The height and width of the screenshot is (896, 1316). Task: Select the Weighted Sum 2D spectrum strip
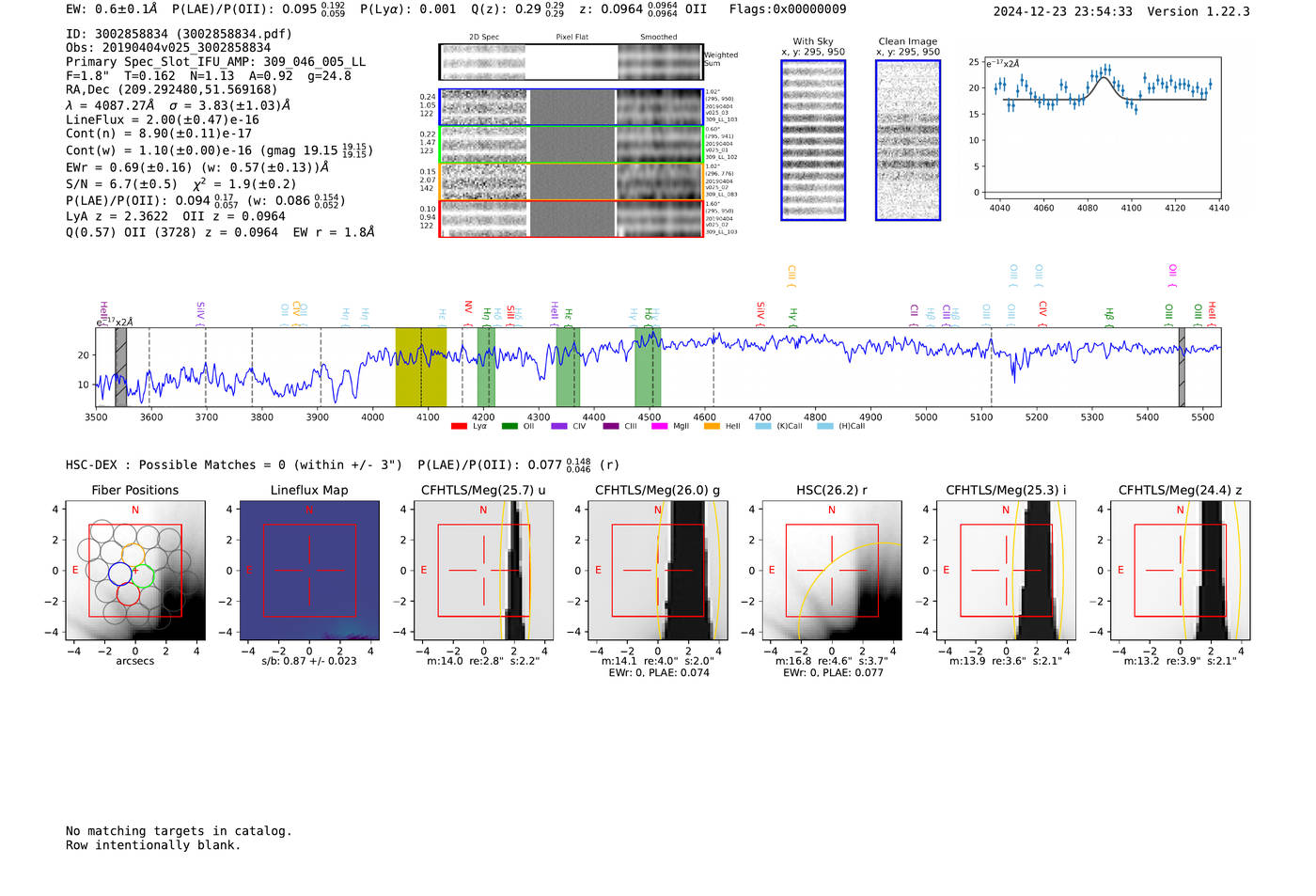(x=572, y=62)
